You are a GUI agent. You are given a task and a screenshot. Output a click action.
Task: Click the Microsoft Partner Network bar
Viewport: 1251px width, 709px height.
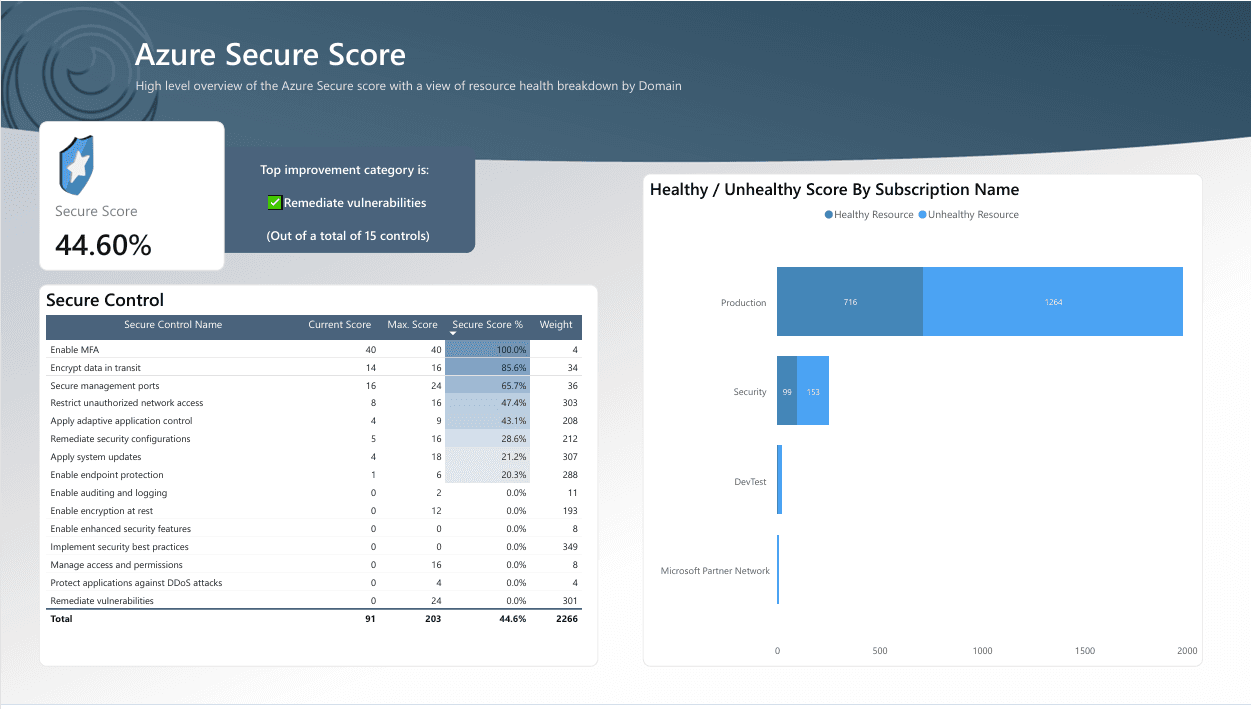click(778, 570)
